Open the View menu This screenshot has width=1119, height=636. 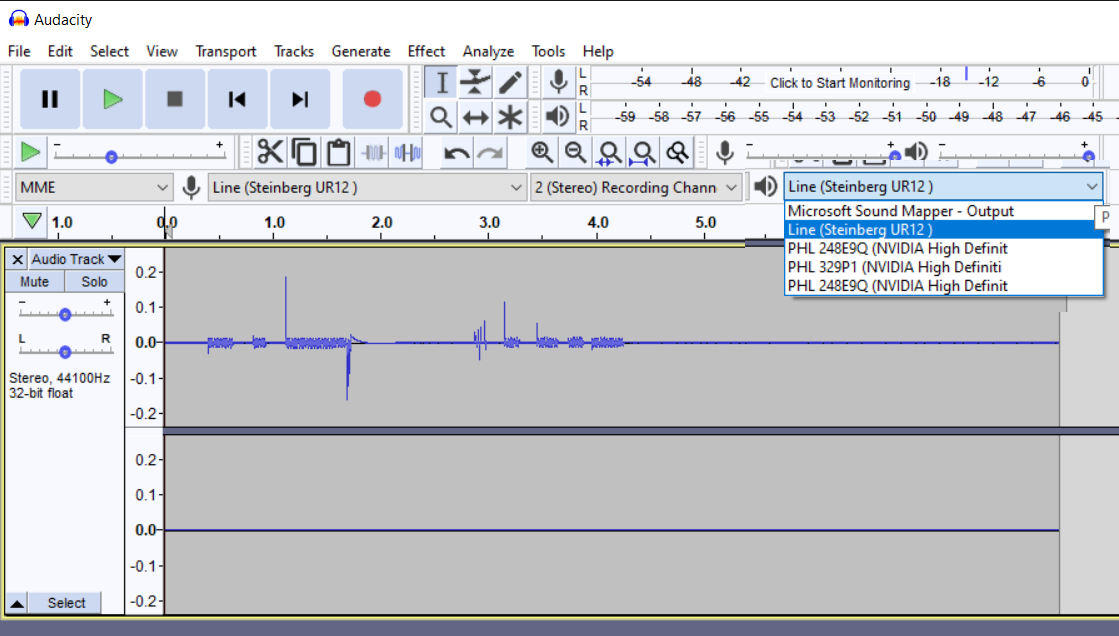[x=162, y=51]
